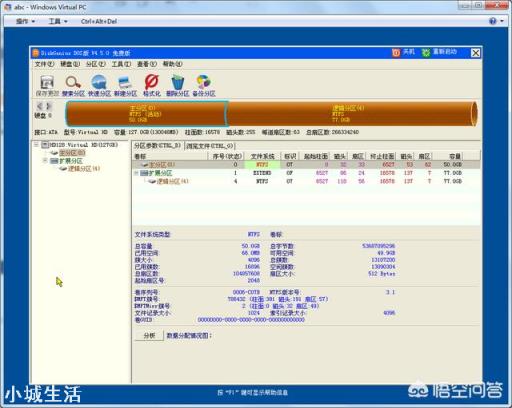512x408 pixels.
Task: Open the 分区(P) menu
Action: (x=96, y=64)
